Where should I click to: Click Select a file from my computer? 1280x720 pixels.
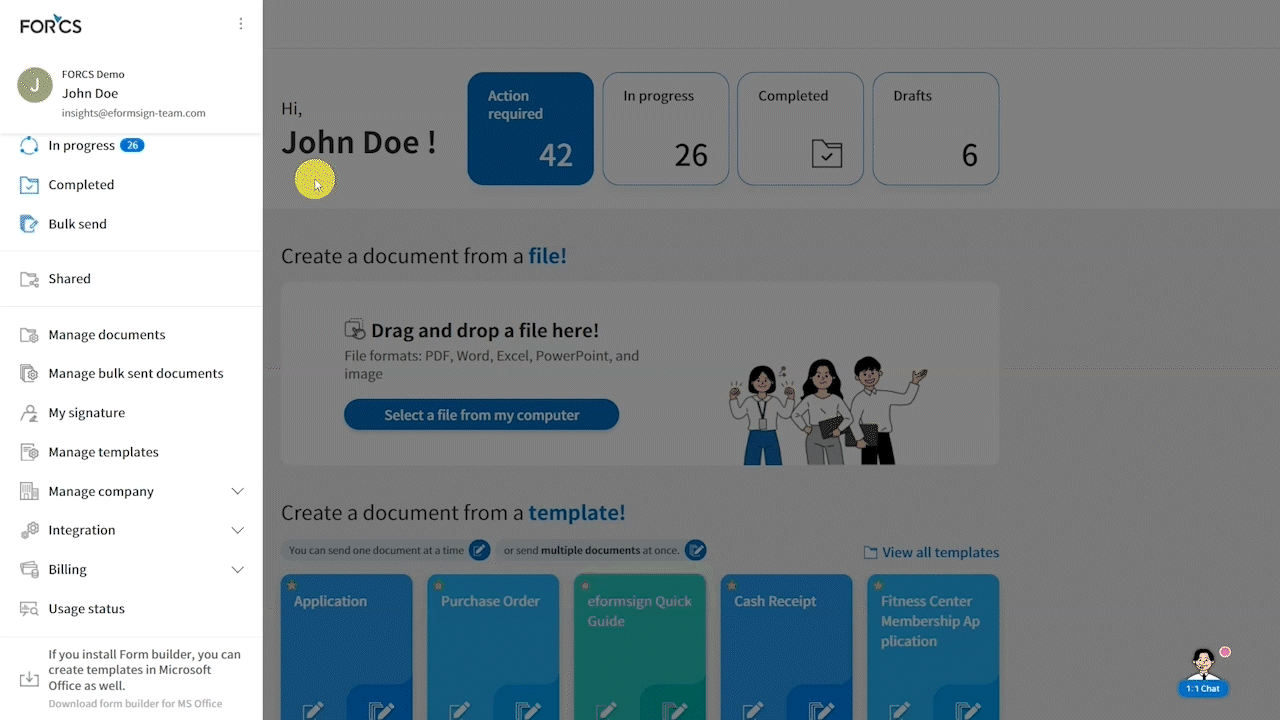click(481, 415)
